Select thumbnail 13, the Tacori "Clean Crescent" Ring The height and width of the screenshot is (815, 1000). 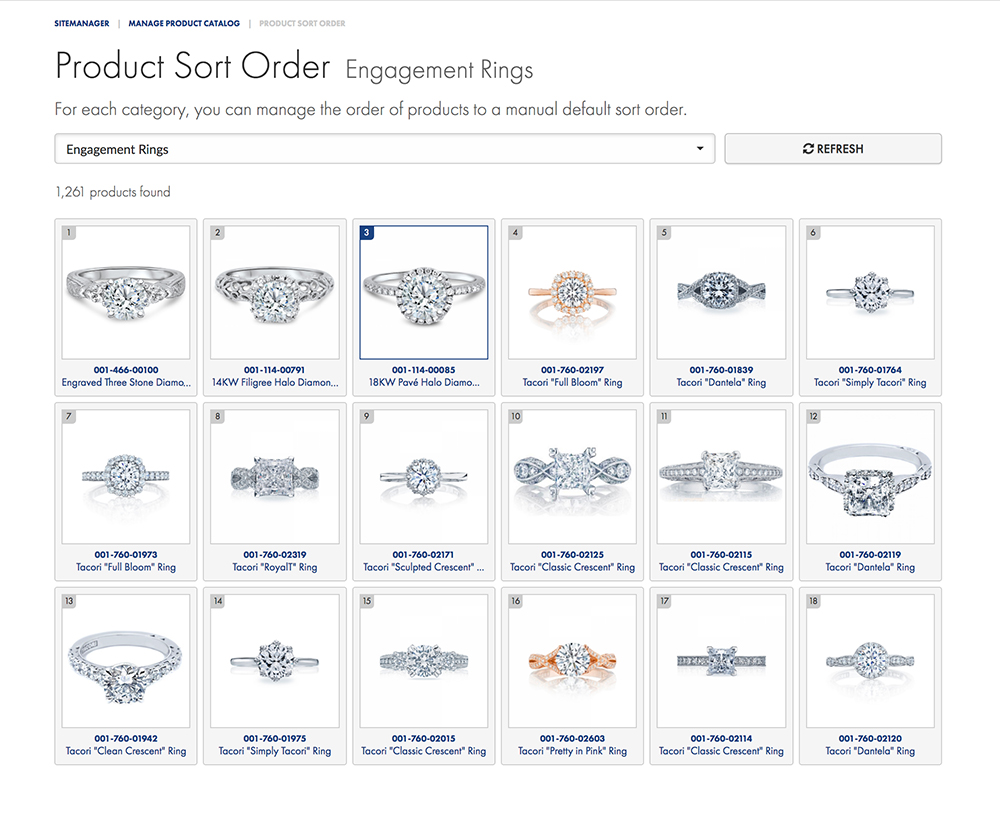click(125, 661)
